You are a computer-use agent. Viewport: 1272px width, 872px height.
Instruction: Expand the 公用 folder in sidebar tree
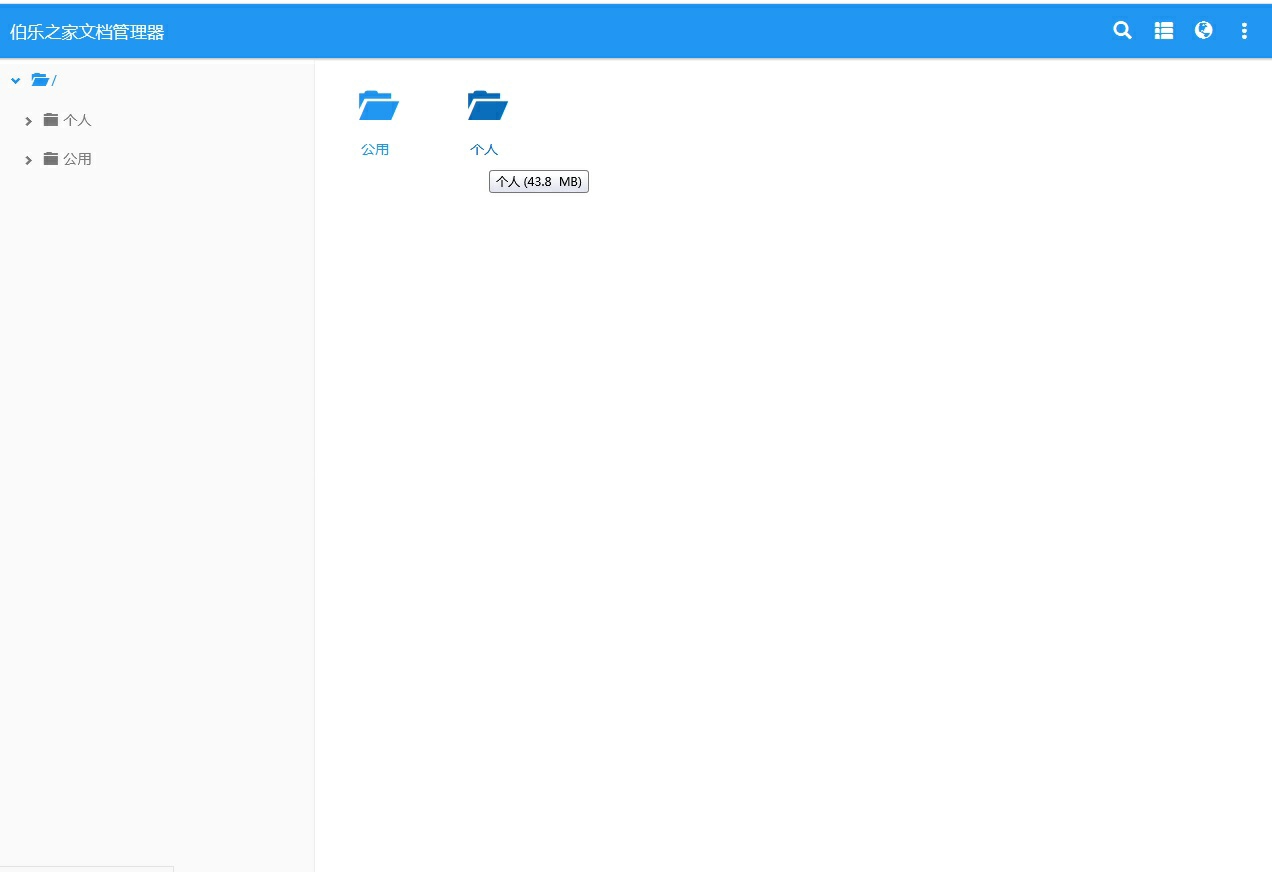(29, 160)
